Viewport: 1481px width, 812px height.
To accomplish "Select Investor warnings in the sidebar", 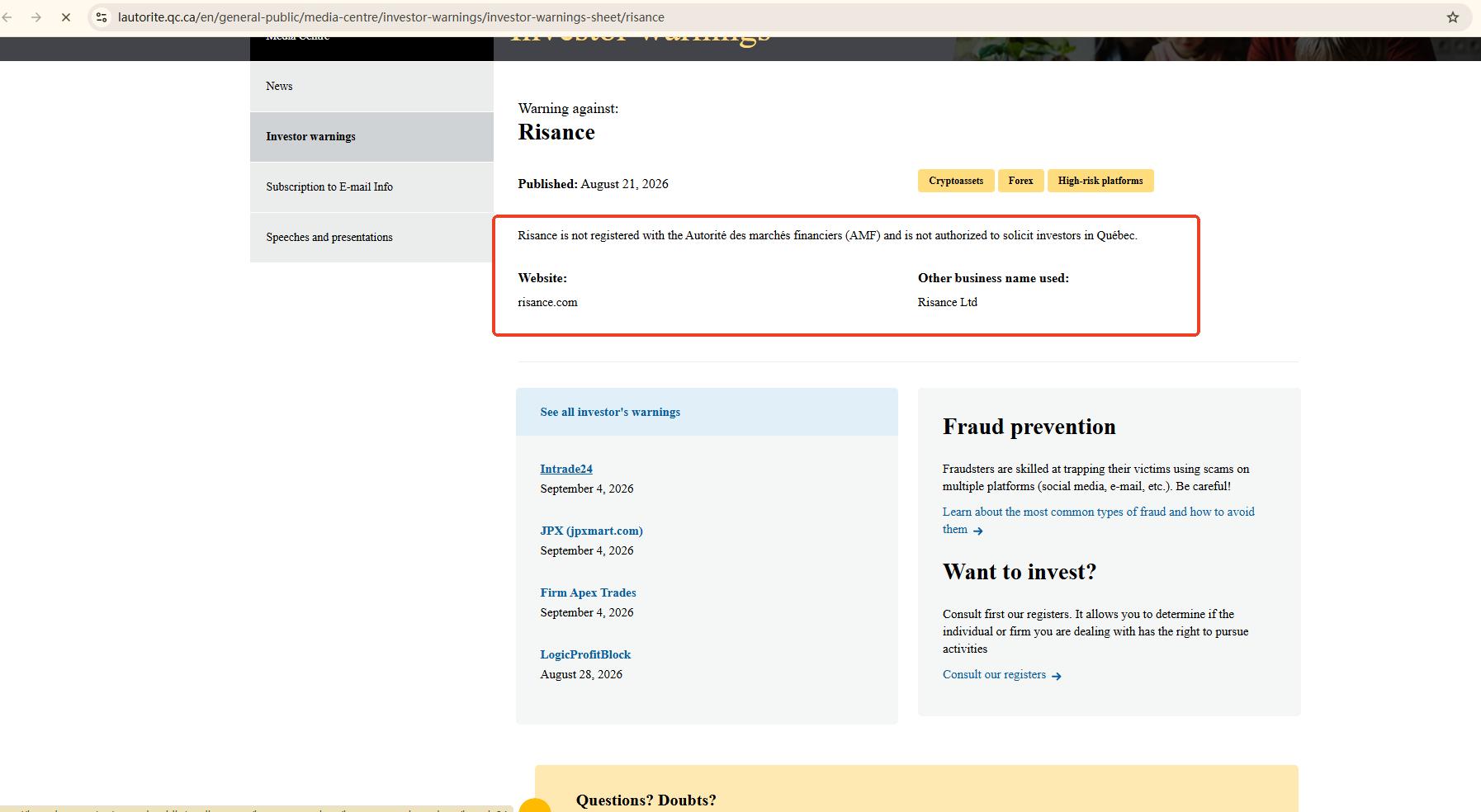I will pyautogui.click(x=371, y=137).
